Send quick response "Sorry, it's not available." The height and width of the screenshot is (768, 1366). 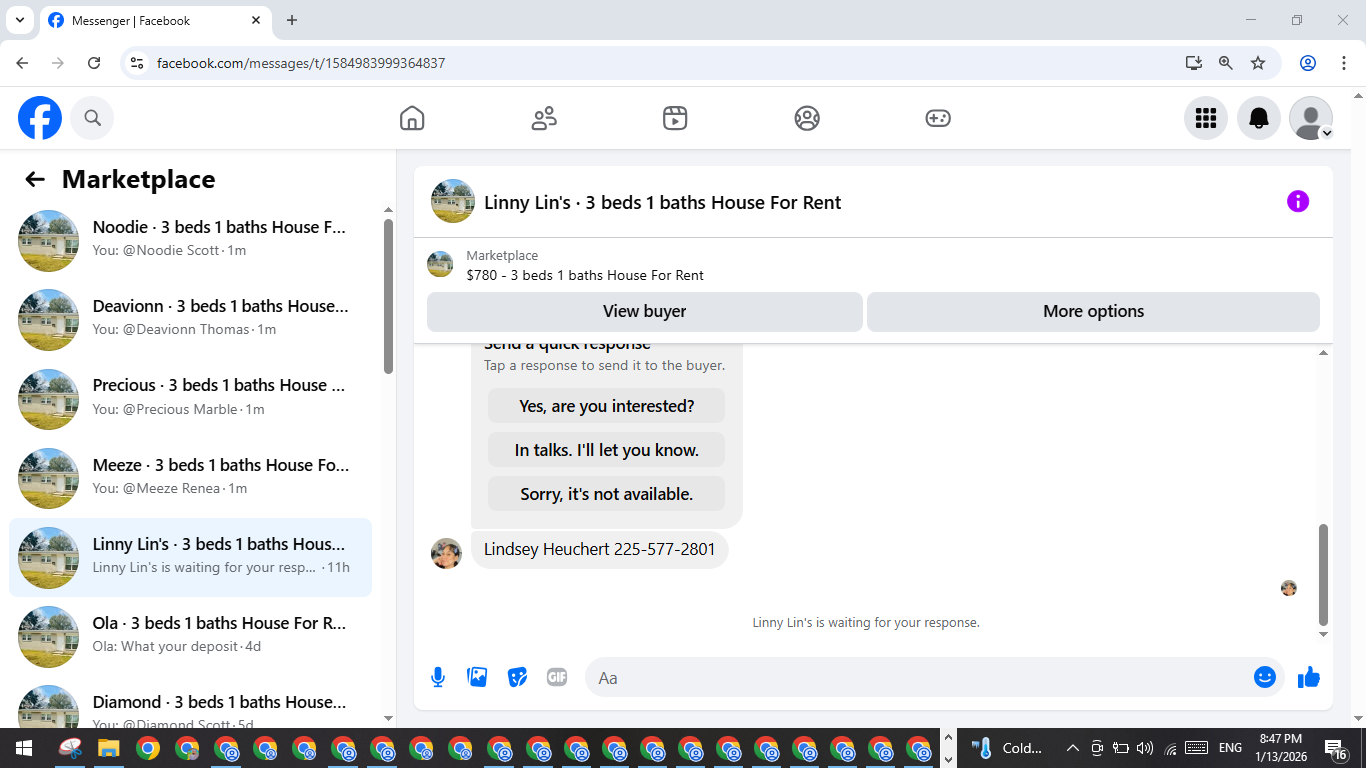(606, 494)
